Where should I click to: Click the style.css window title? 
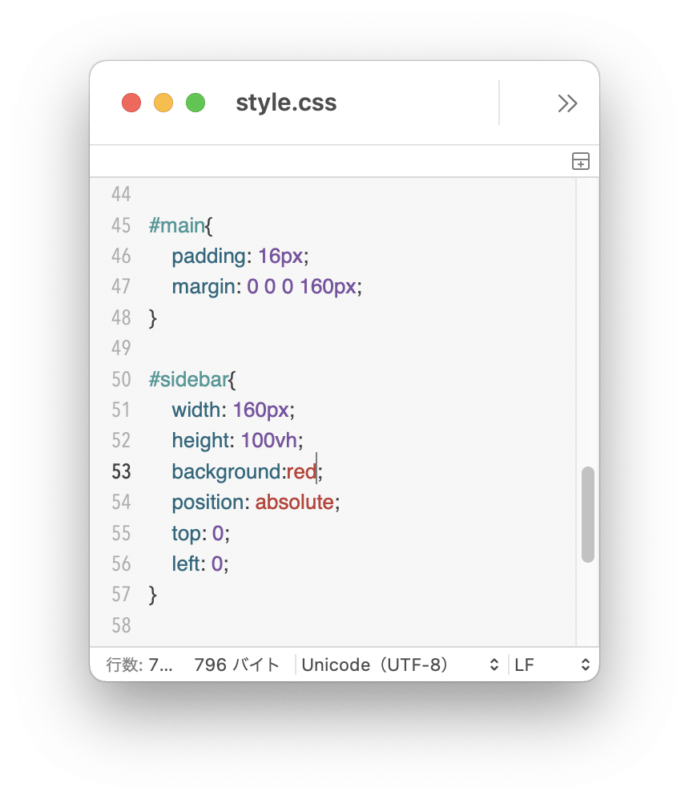(286, 103)
